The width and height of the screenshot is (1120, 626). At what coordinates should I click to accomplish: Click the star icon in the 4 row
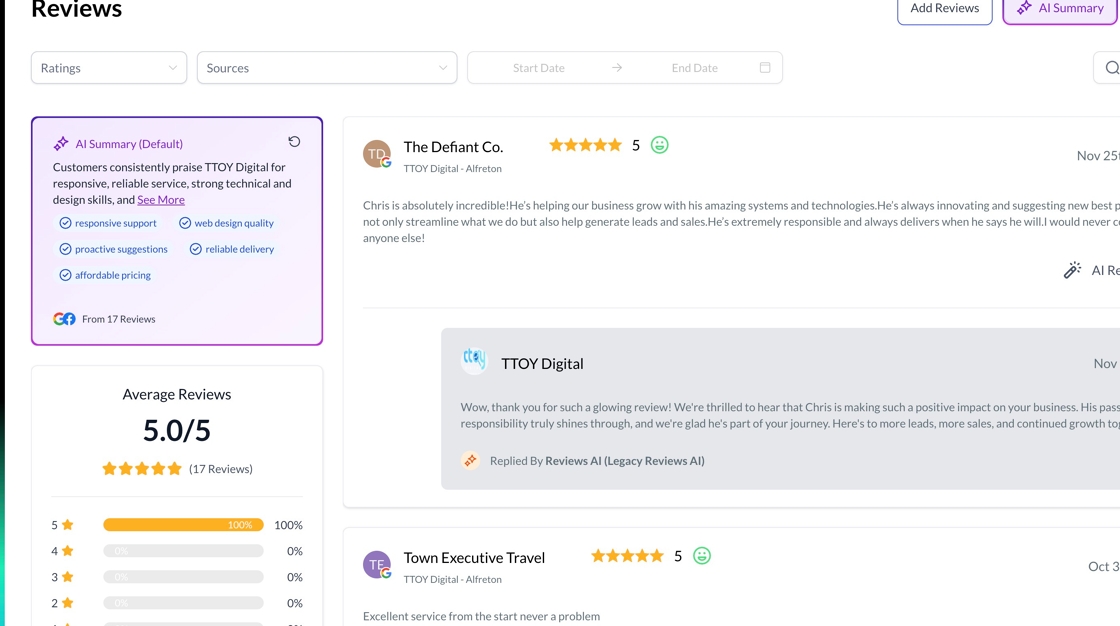(x=68, y=550)
